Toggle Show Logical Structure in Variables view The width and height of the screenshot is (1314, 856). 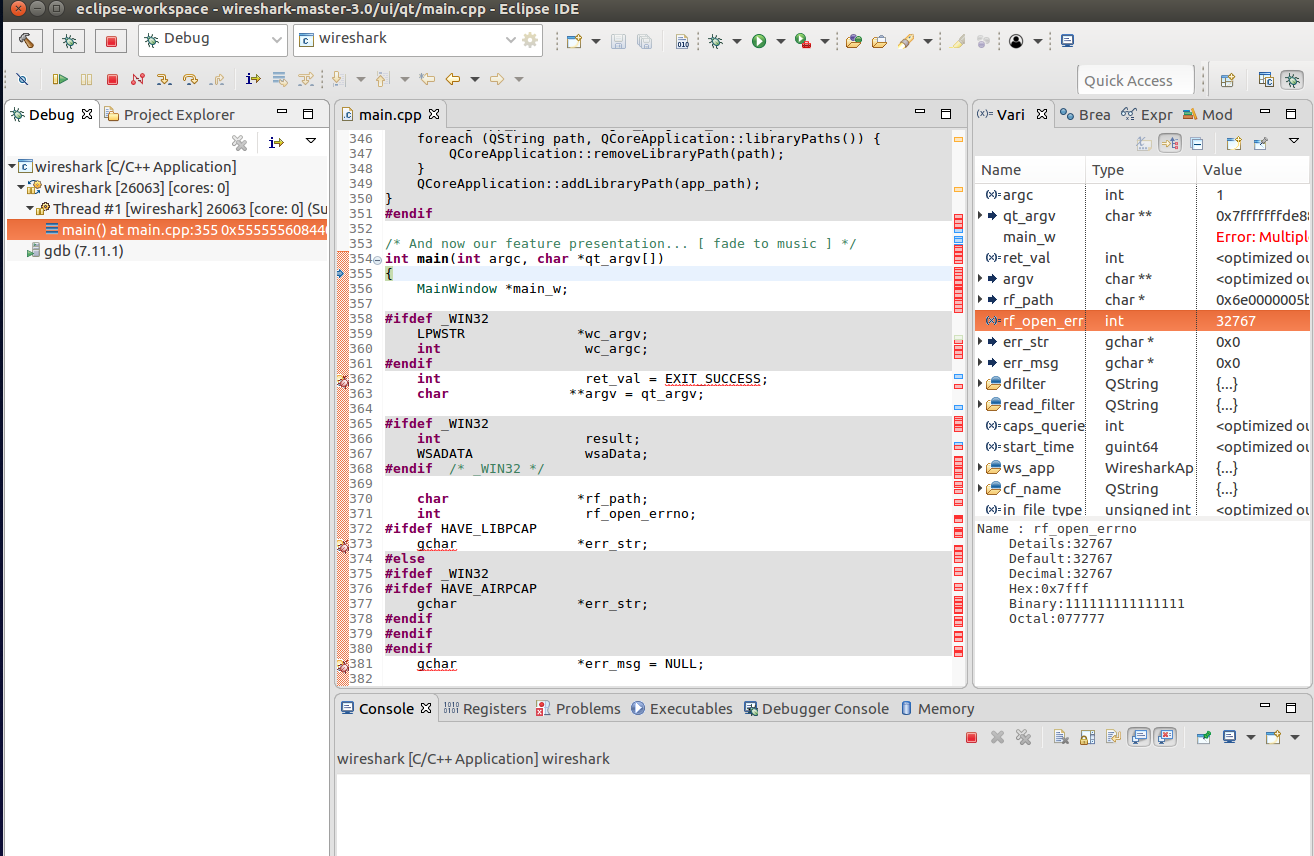[x=1170, y=143]
